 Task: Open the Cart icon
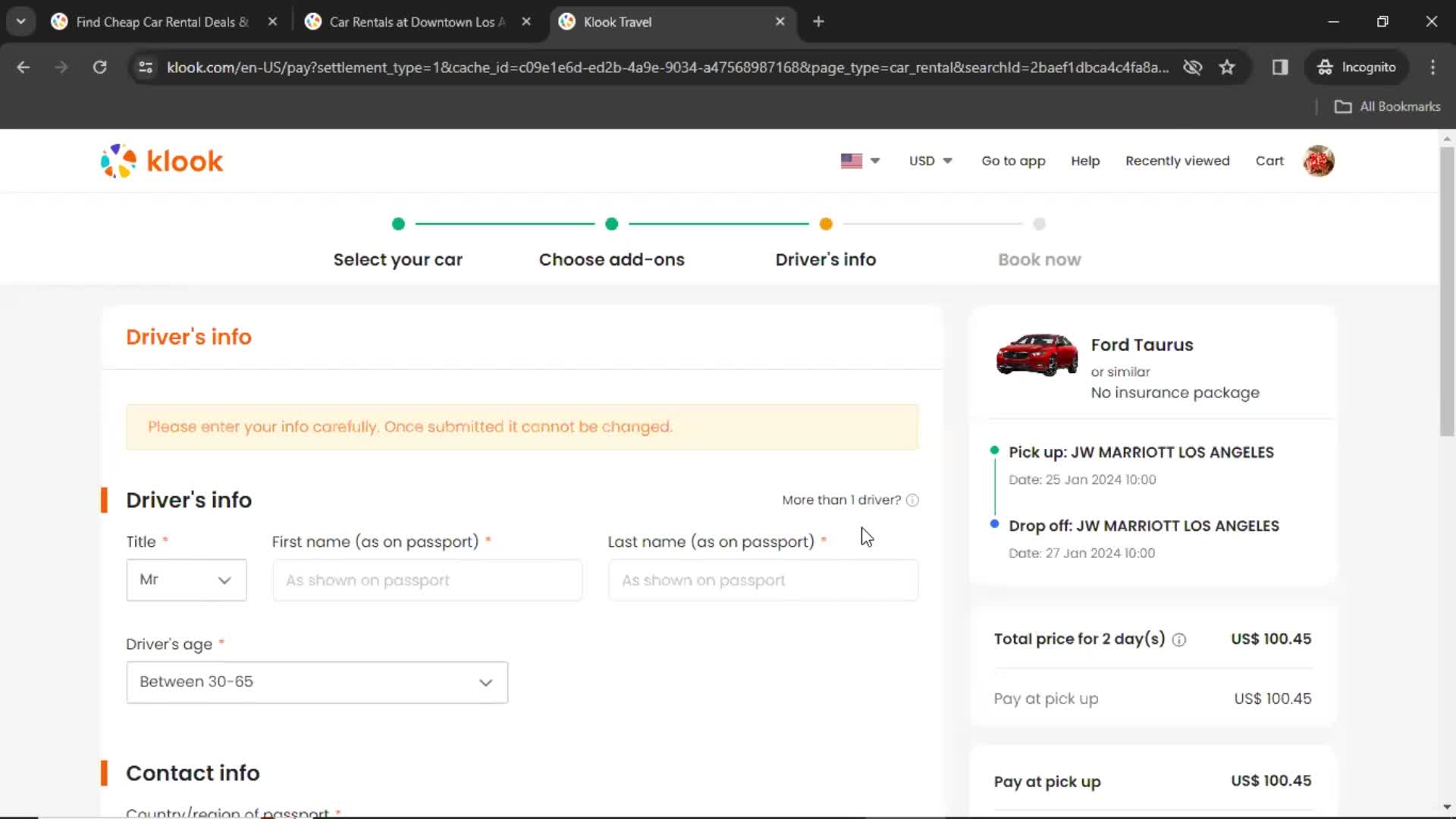(x=1270, y=160)
